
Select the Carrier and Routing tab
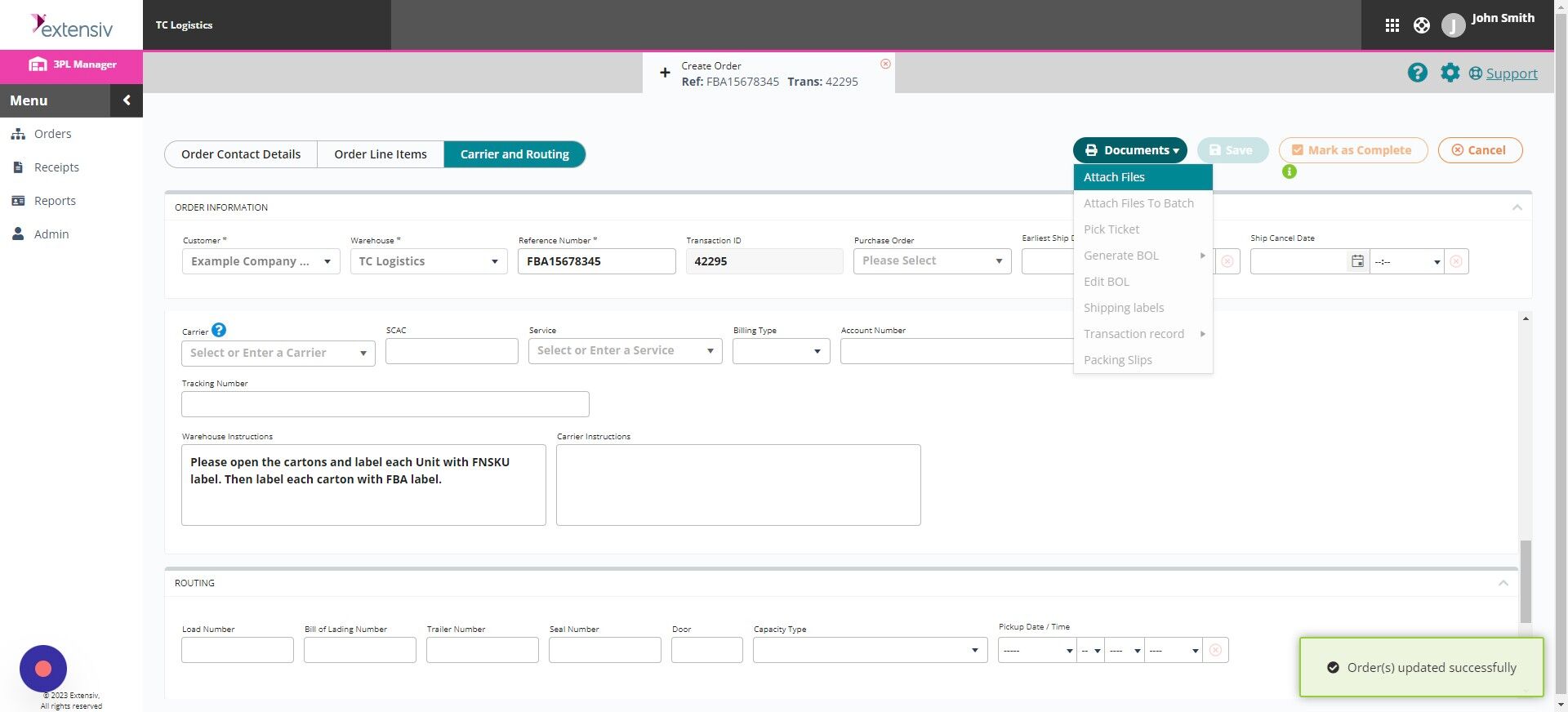point(514,154)
